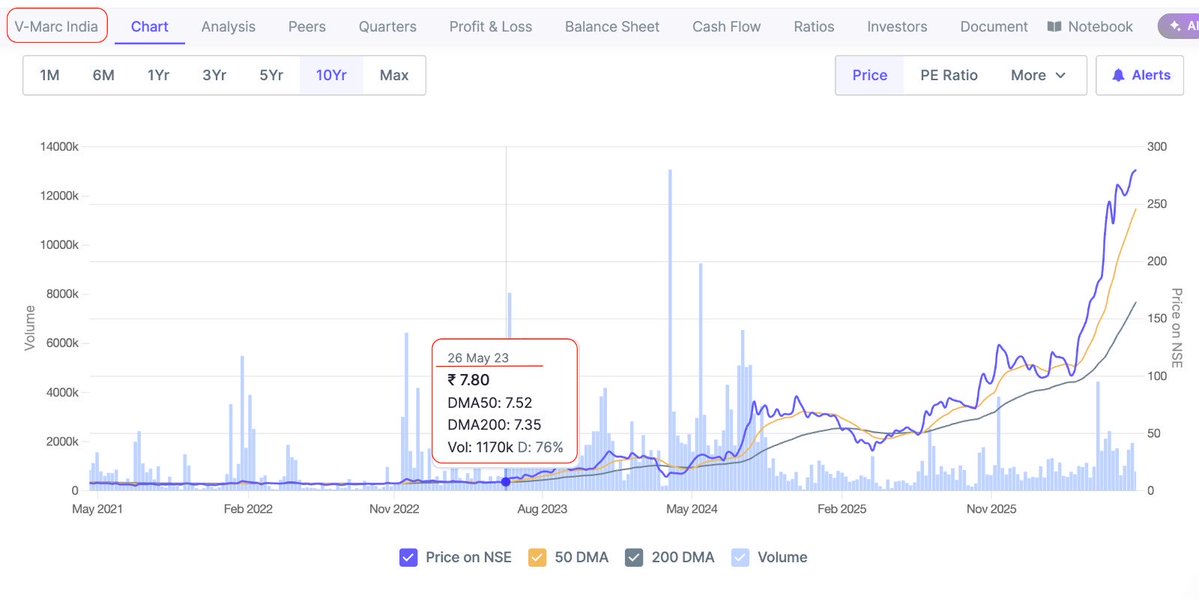Click the chevron beside More

click(x=1061, y=75)
